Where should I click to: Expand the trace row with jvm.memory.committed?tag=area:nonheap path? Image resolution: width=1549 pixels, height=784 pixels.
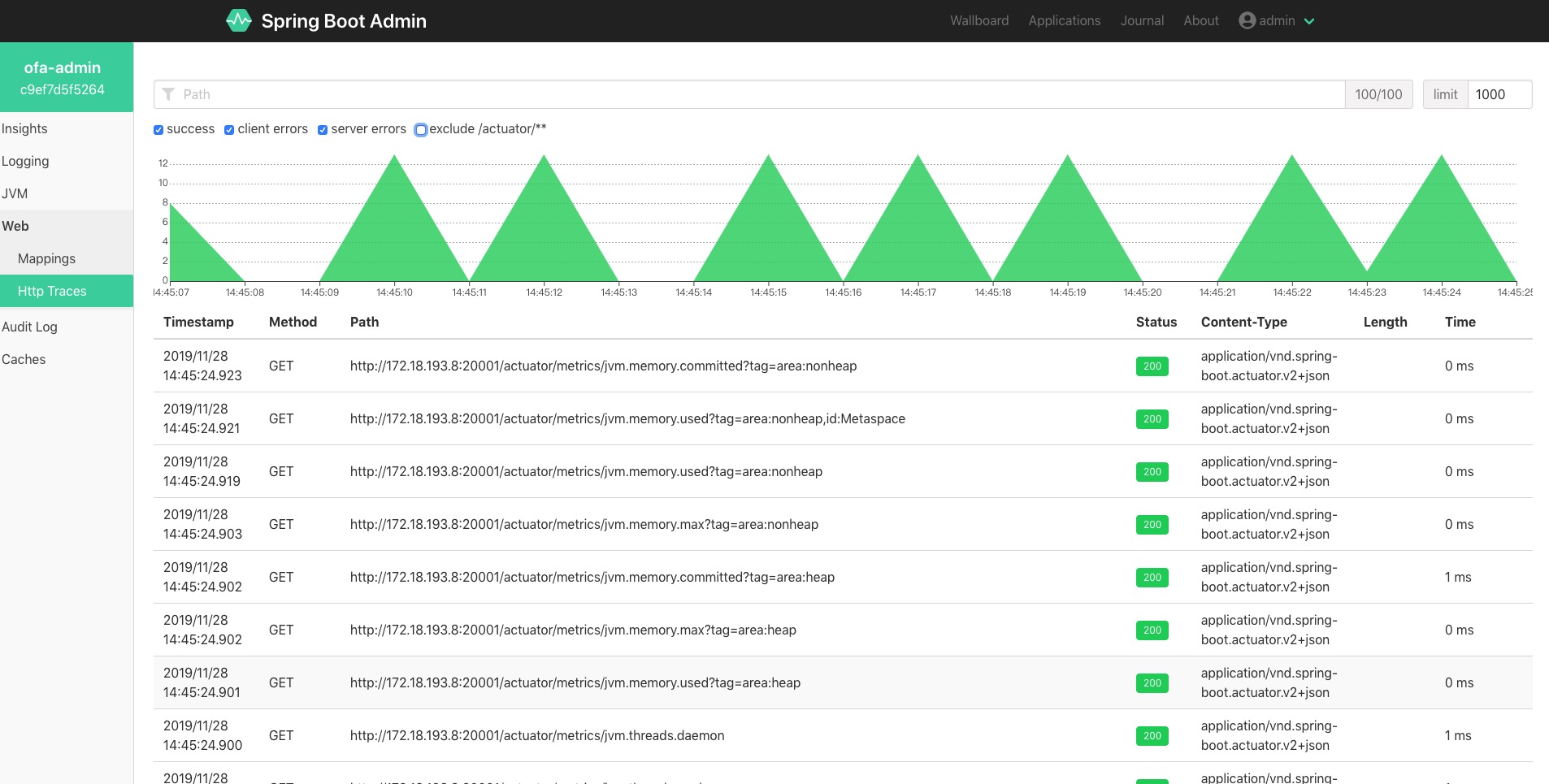pyautogui.click(x=843, y=366)
